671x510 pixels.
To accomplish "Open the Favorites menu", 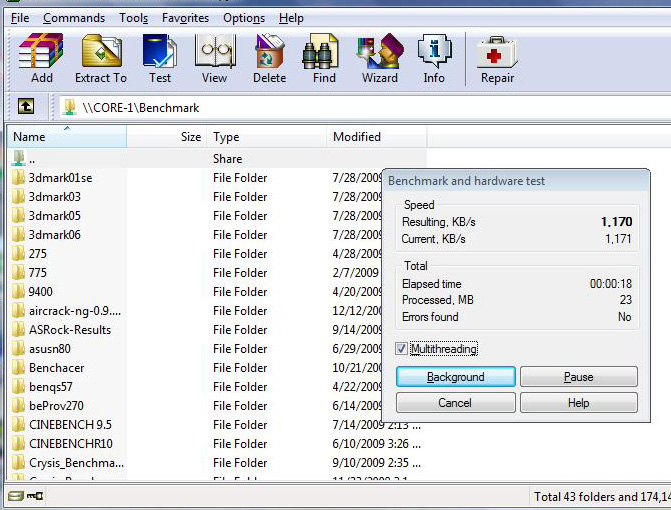I will pos(185,18).
